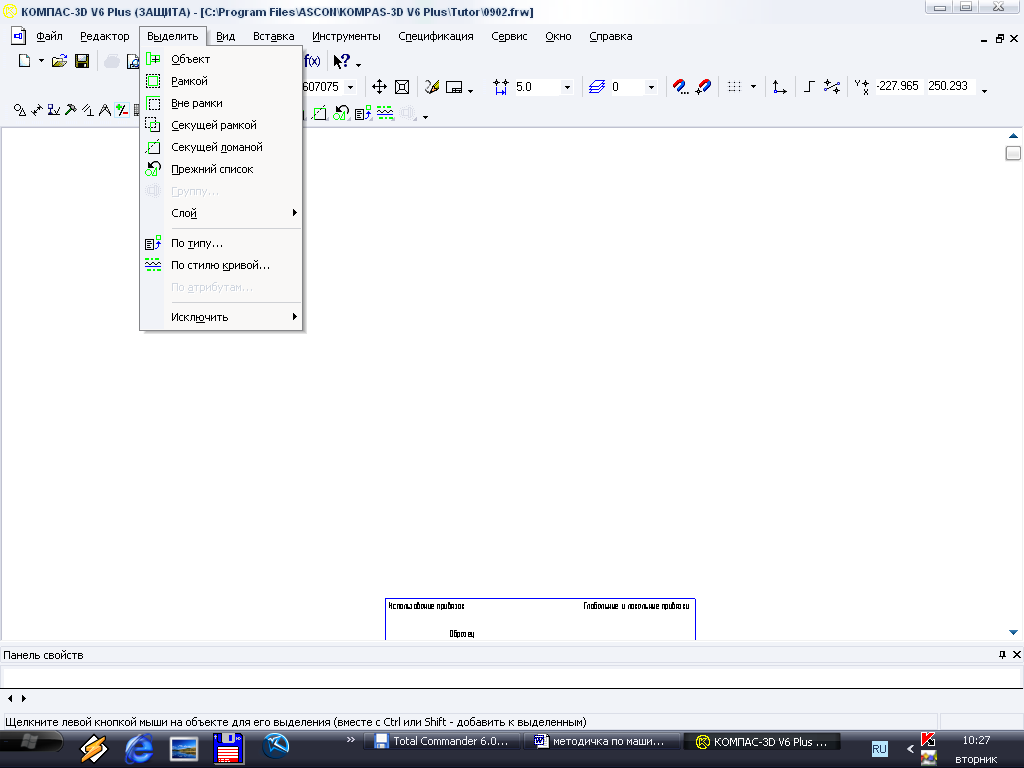Expand the Слой submenu
The height and width of the screenshot is (768, 1024).
pos(221,213)
